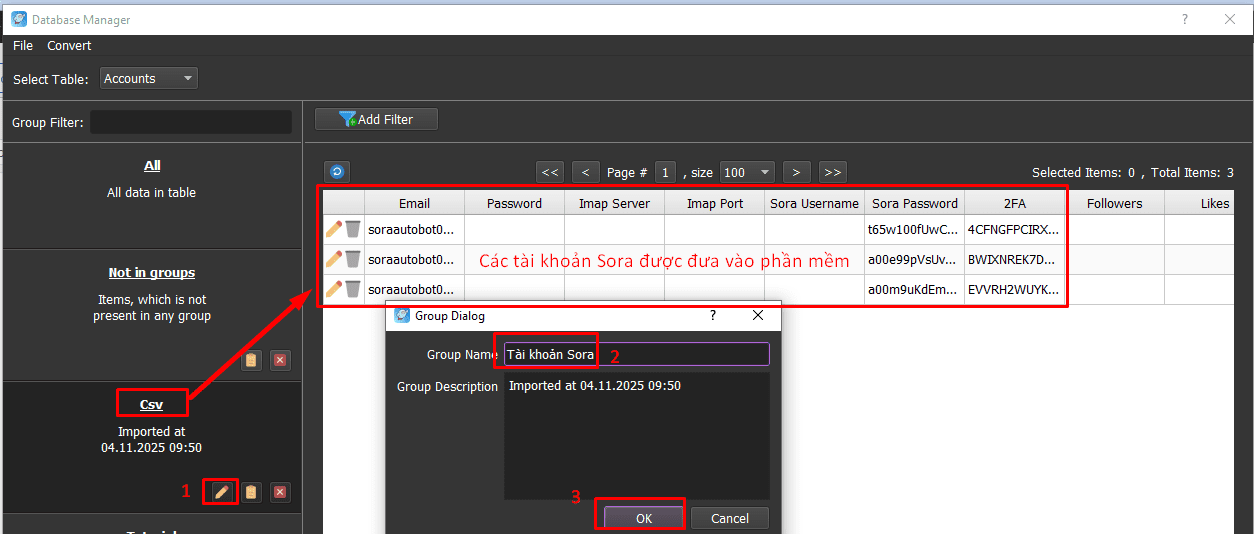Expand the page size dropdown set to 100
This screenshot has width=1254, height=534.
747,172
